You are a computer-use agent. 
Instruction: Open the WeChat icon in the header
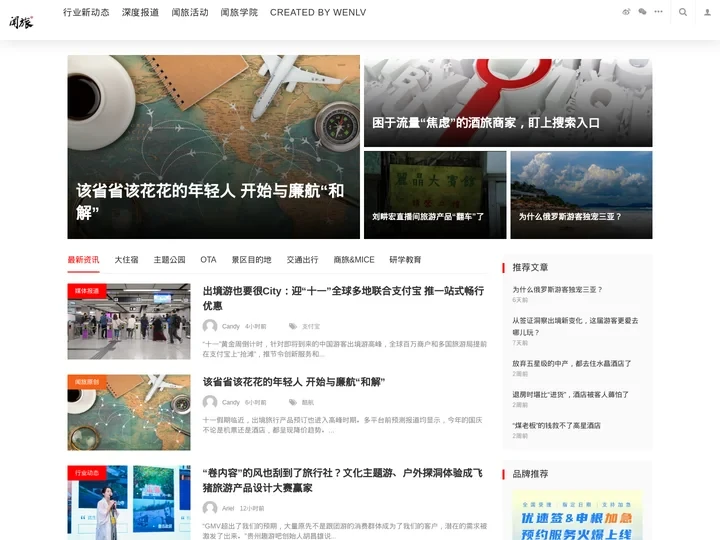[642, 12]
